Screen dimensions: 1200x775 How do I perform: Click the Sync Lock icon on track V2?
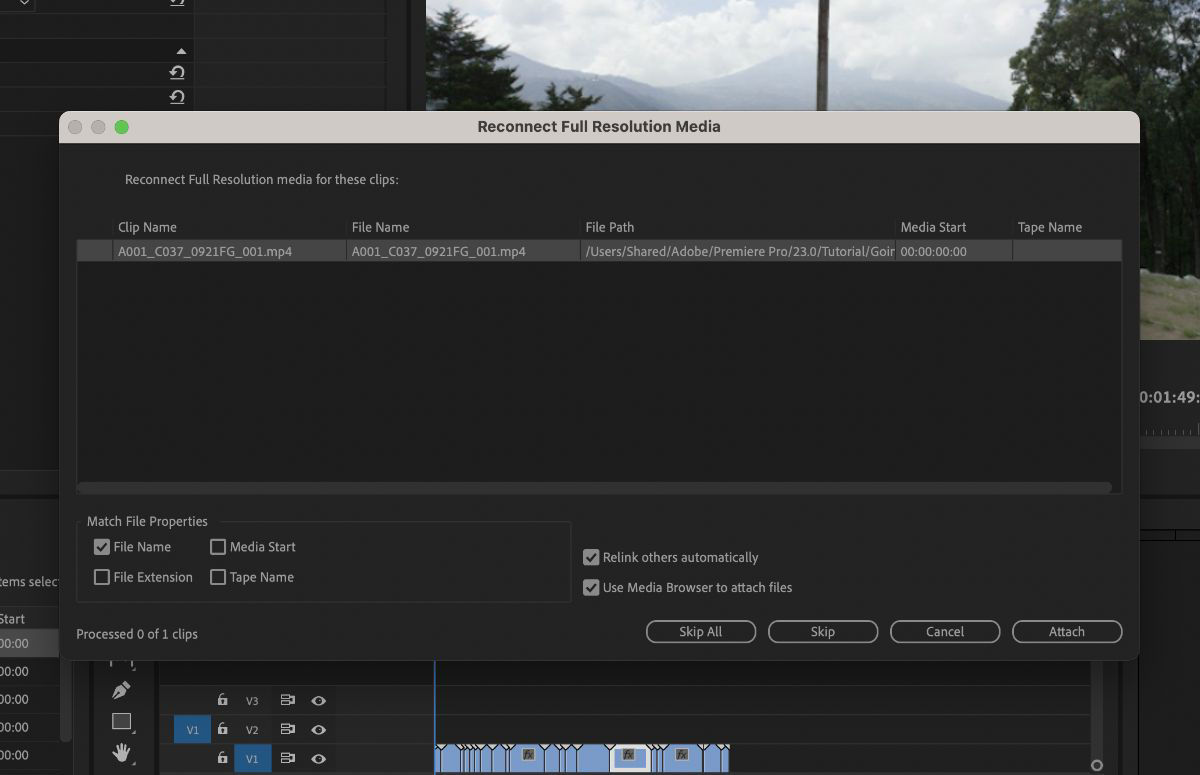[x=287, y=729]
